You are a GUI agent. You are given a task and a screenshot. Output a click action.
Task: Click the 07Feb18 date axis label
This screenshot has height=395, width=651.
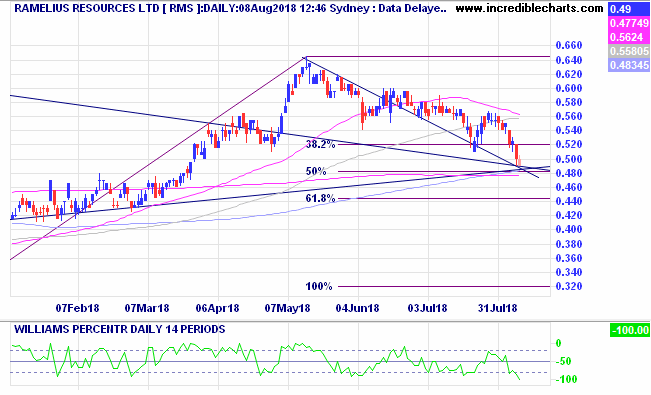click(x=78, y=308)
